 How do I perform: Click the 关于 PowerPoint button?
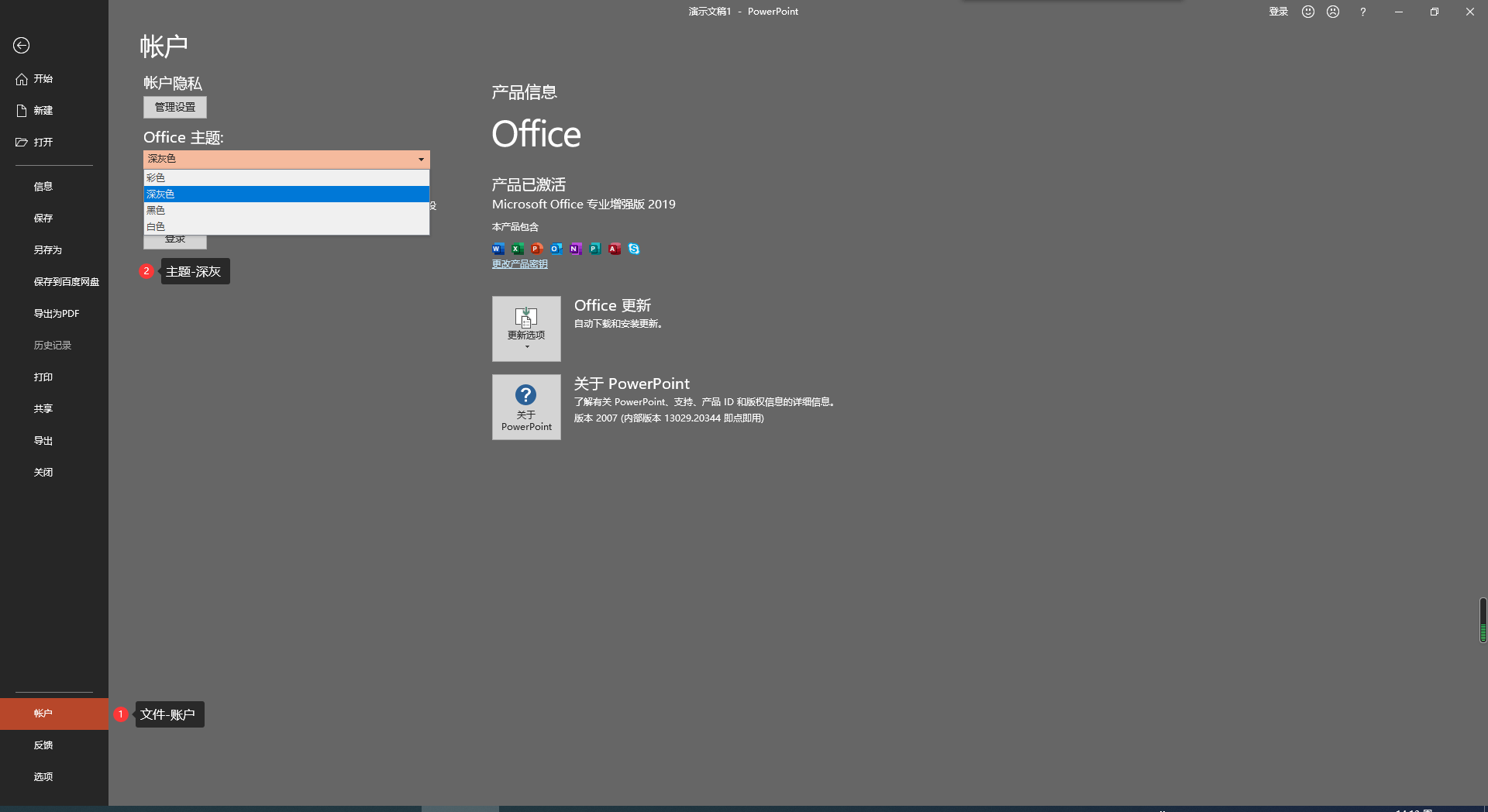(526, 408)
